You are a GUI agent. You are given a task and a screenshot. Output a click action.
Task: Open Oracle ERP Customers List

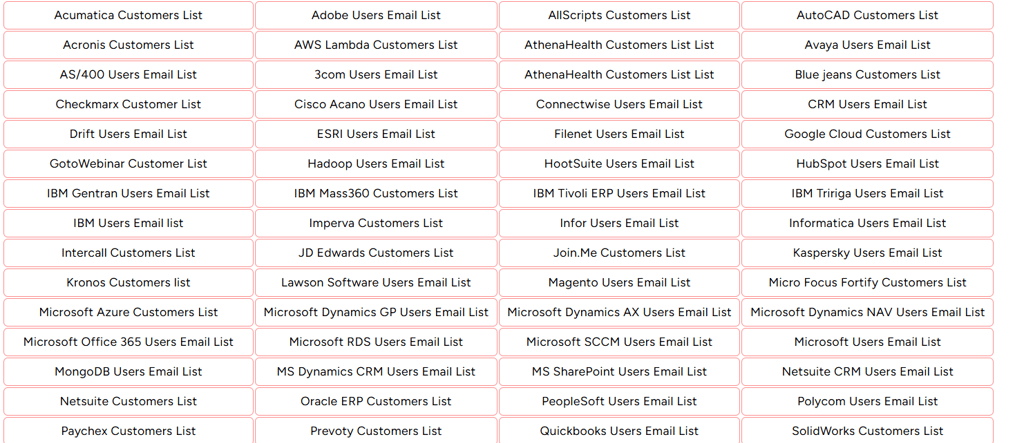[x=376, y=401]
